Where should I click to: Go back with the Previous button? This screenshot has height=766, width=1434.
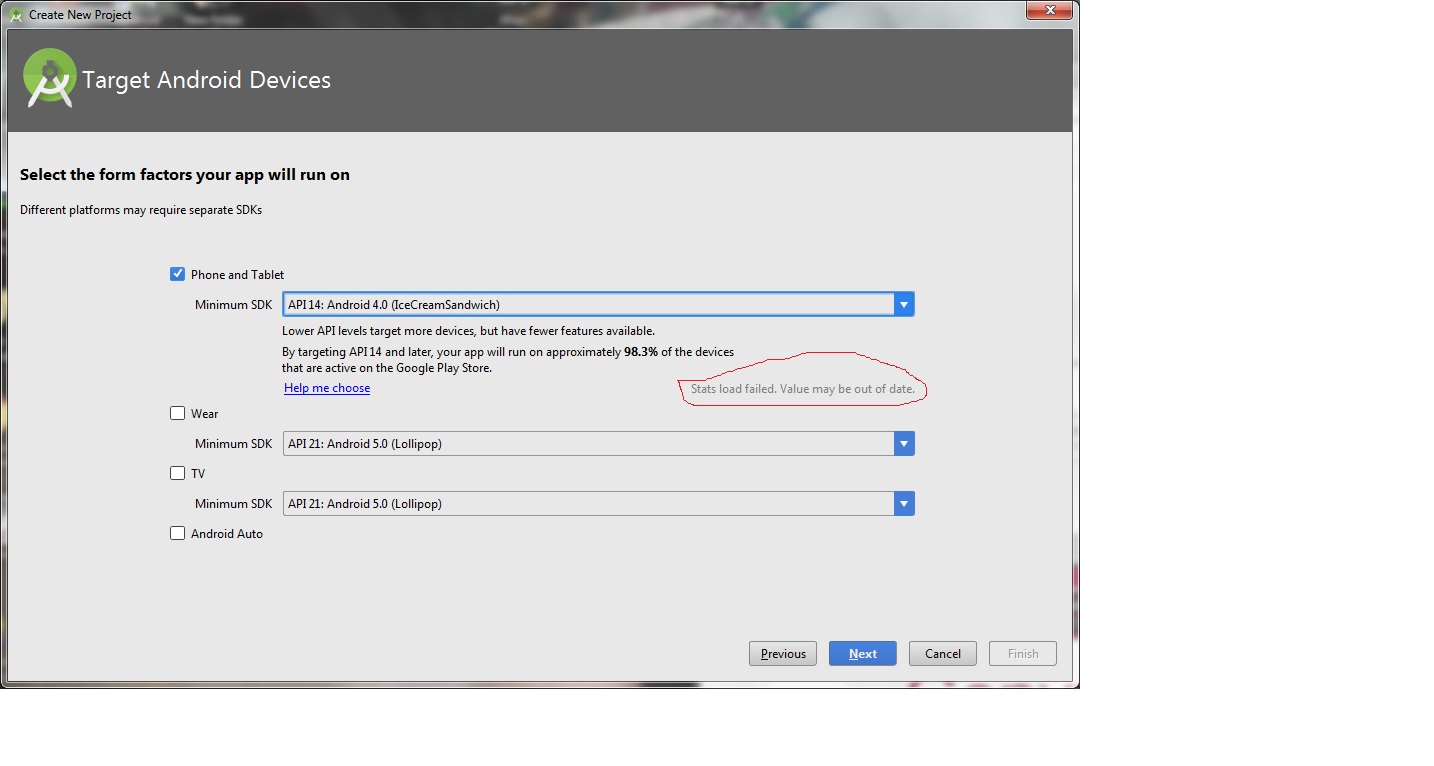(x=783, y=653)
